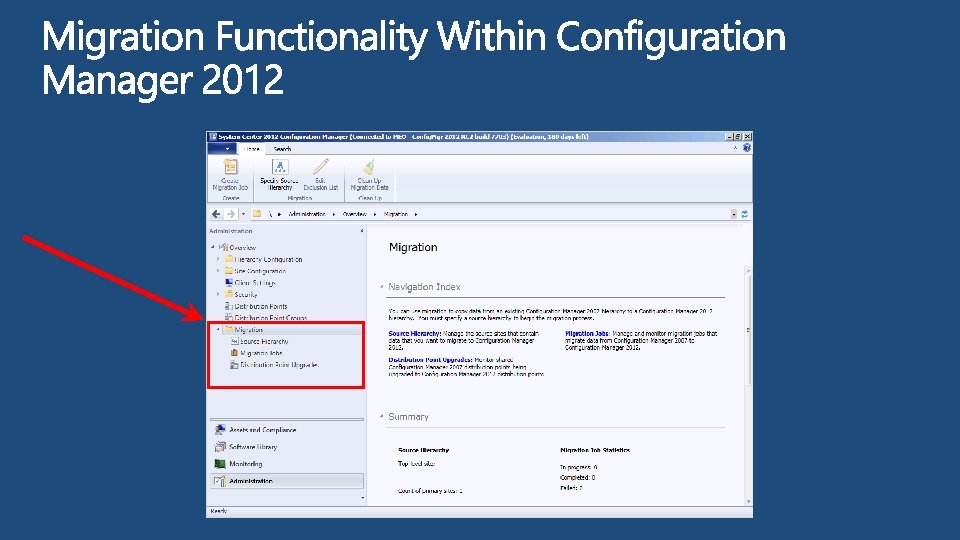960x540 pixels.
Task: Open the Distribution Point Upgrades link
Action: click(430, 360)
